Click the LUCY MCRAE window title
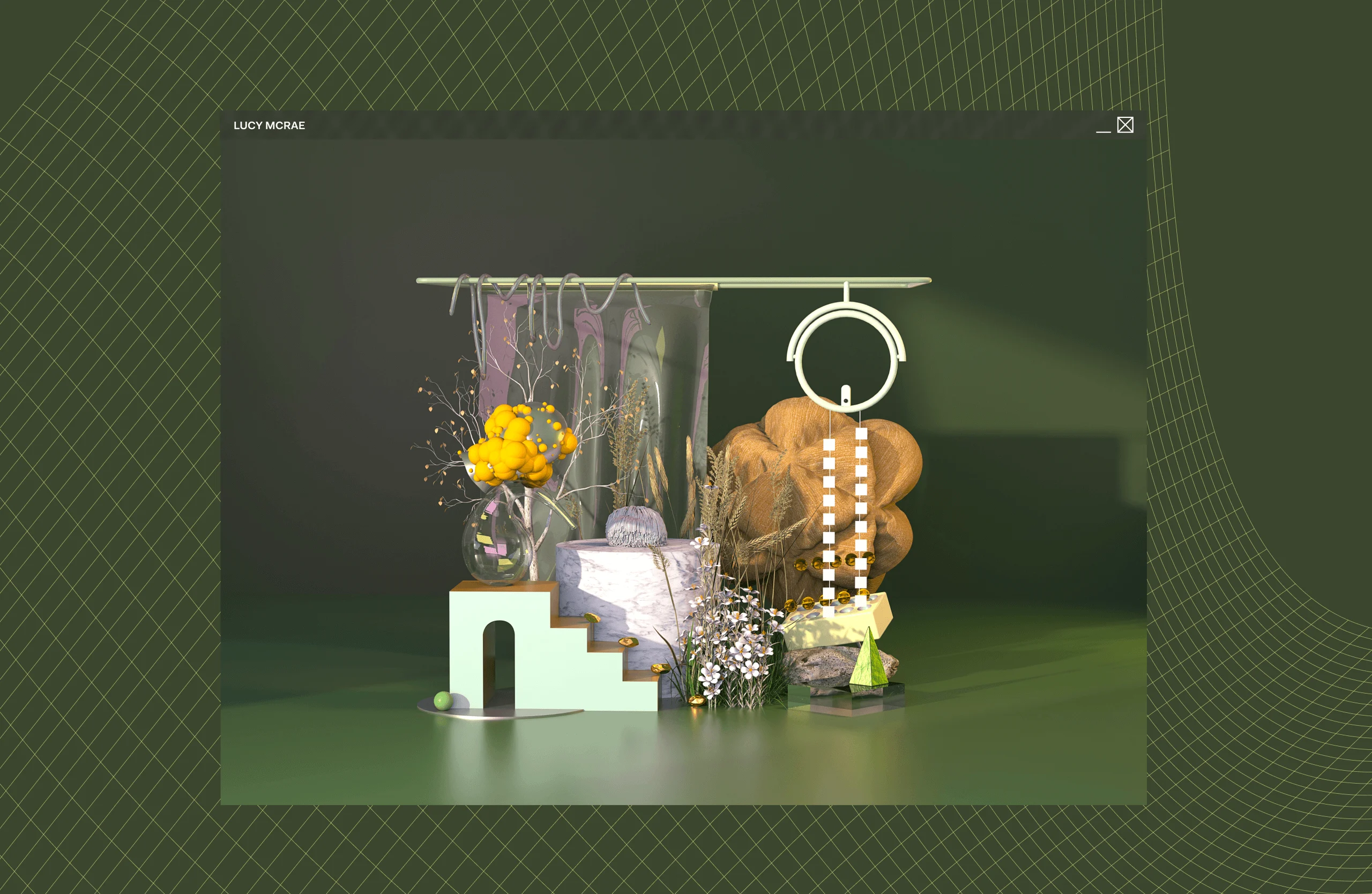This screenshot has width=1372, height=894. pos(269,125)
